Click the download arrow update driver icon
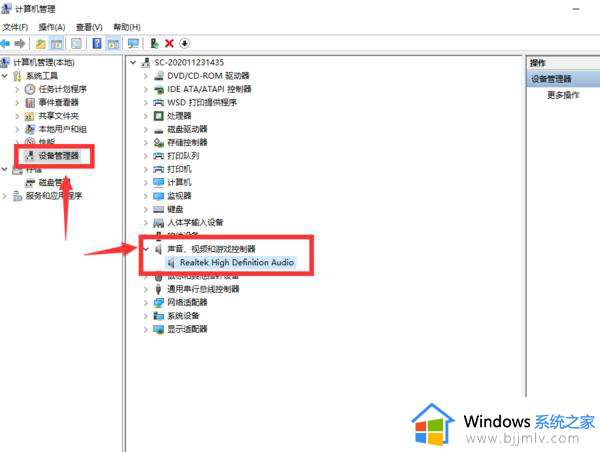Image resolution: width=600 pixels, height=452 pixels. click(x=184, y=43)
